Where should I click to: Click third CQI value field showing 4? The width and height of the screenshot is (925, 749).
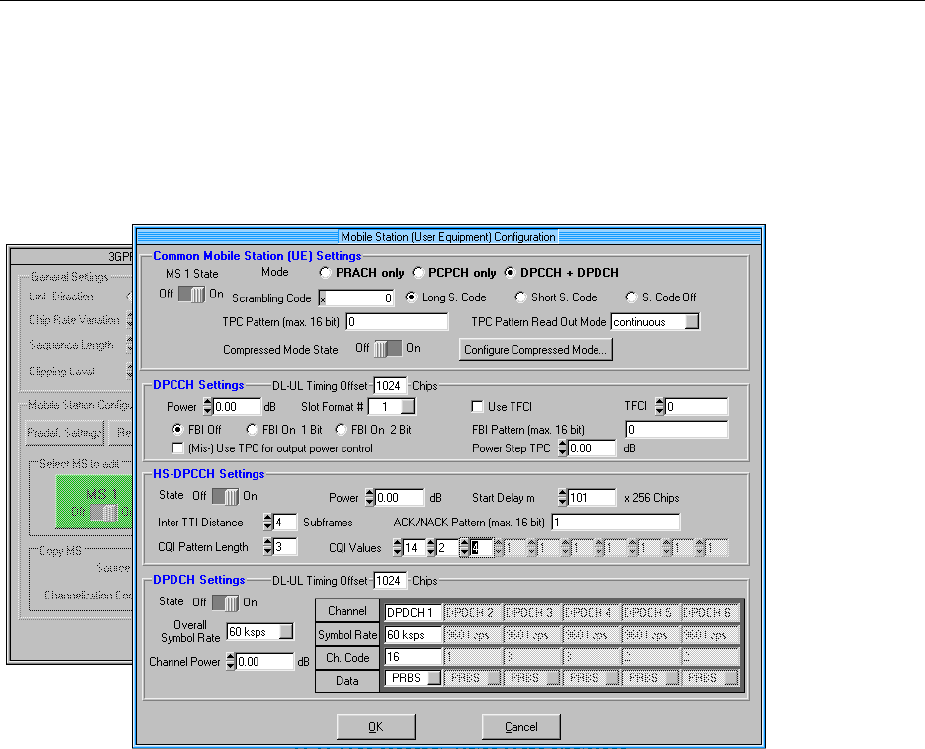coord(481,547)
